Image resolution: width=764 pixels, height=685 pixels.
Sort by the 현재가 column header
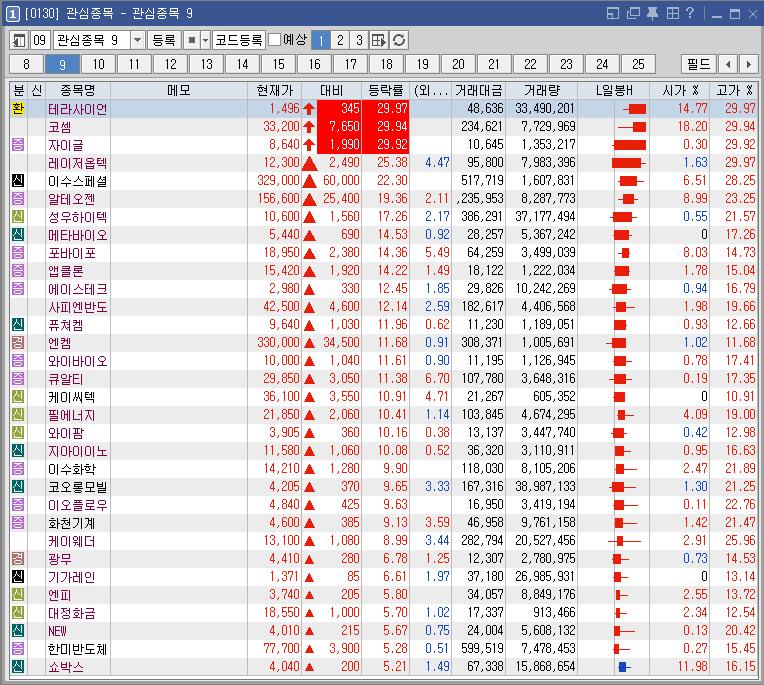[275, 91]
